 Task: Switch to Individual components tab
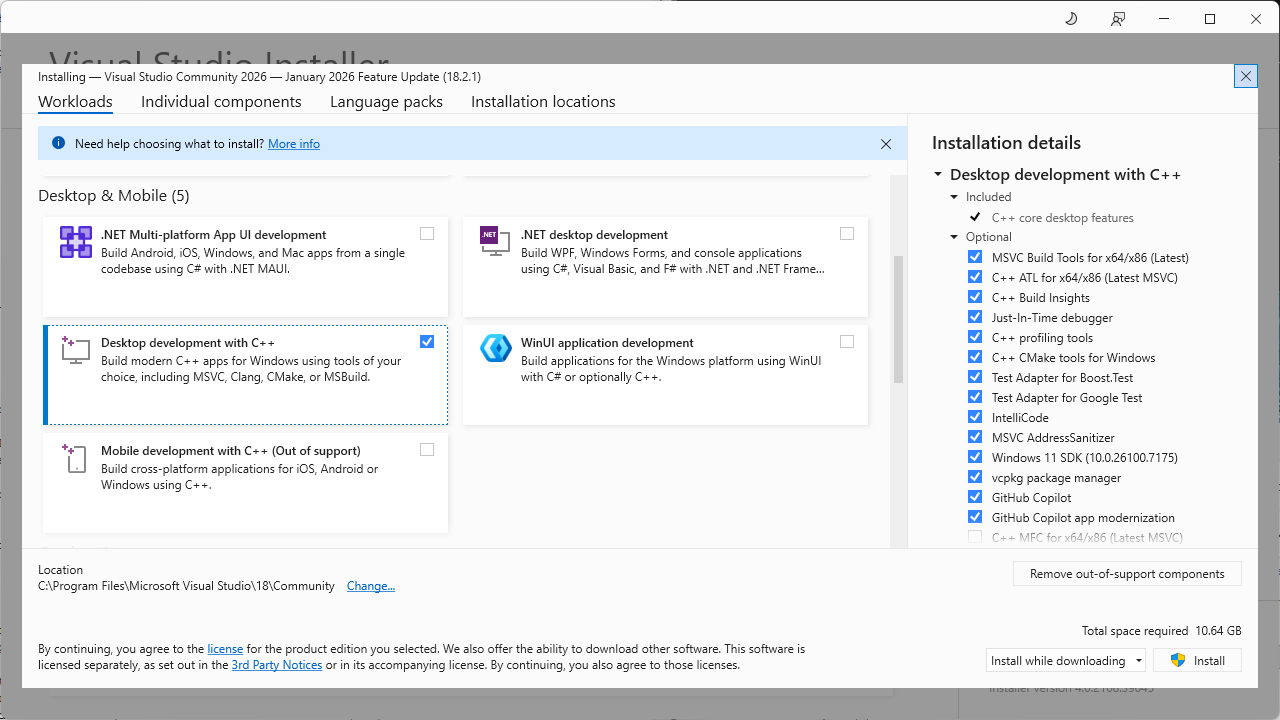(221, 102)
